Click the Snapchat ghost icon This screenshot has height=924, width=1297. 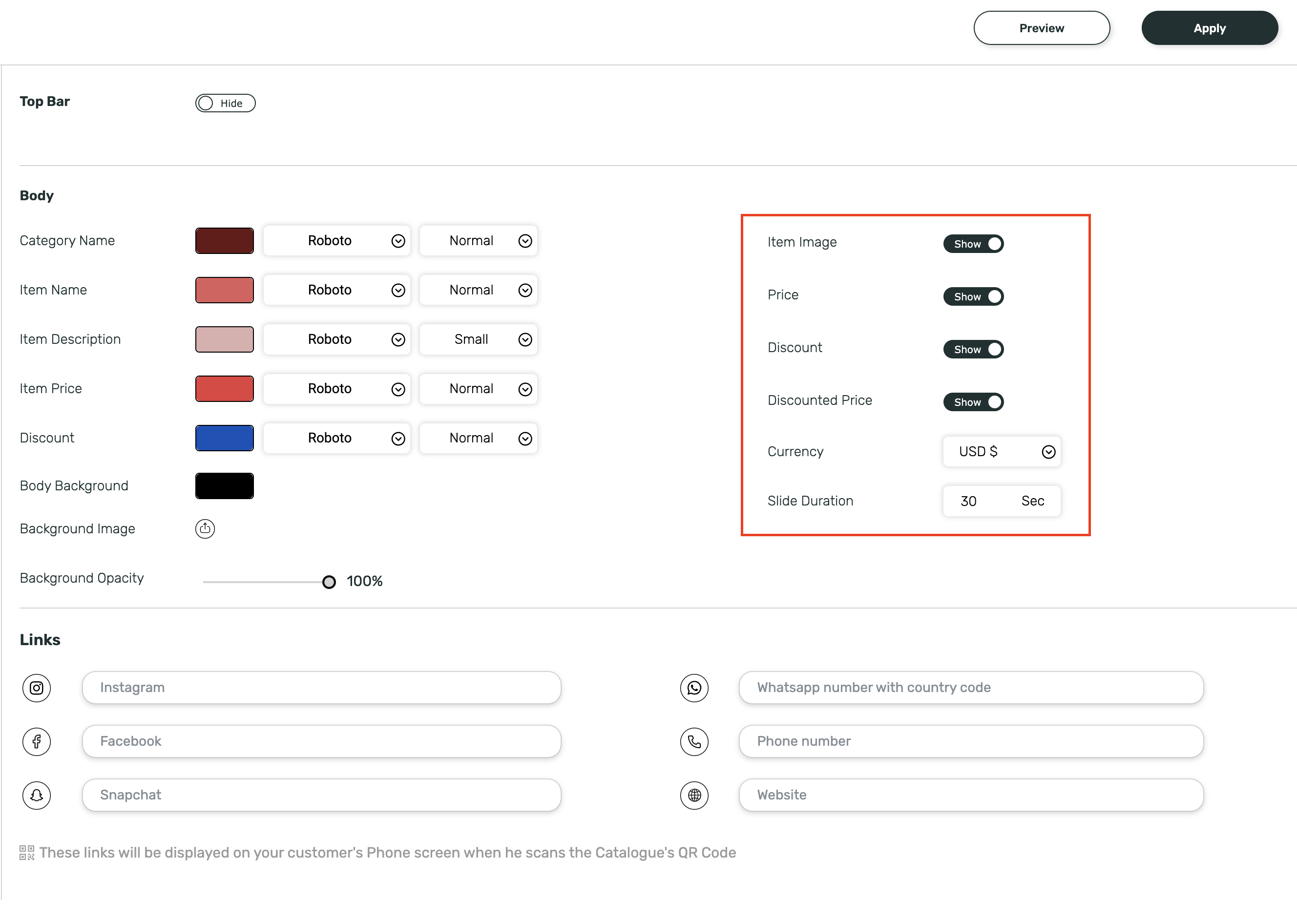(37, 796)
